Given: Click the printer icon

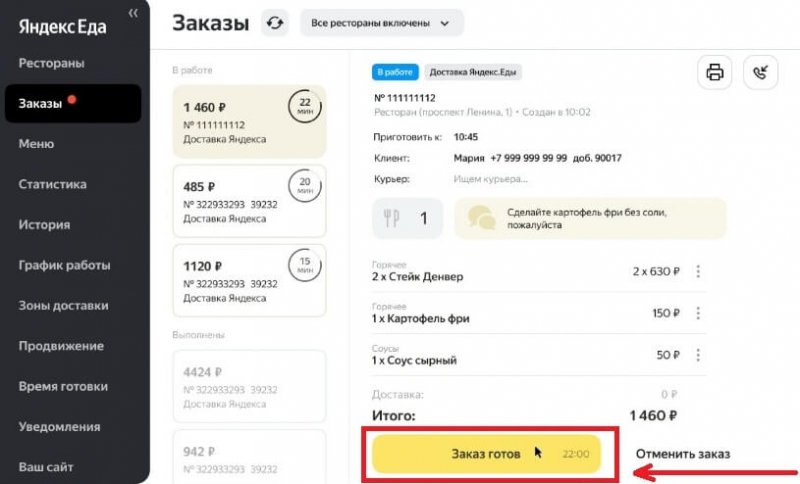Looking at the screenshot, I should tap(714, 72).
